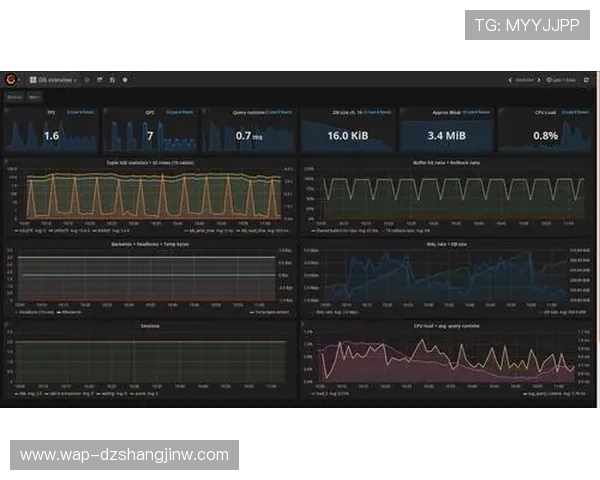Shift the time range back with left chevron
The height and width of the screenshot is (480, 600).
coord(510,80)
